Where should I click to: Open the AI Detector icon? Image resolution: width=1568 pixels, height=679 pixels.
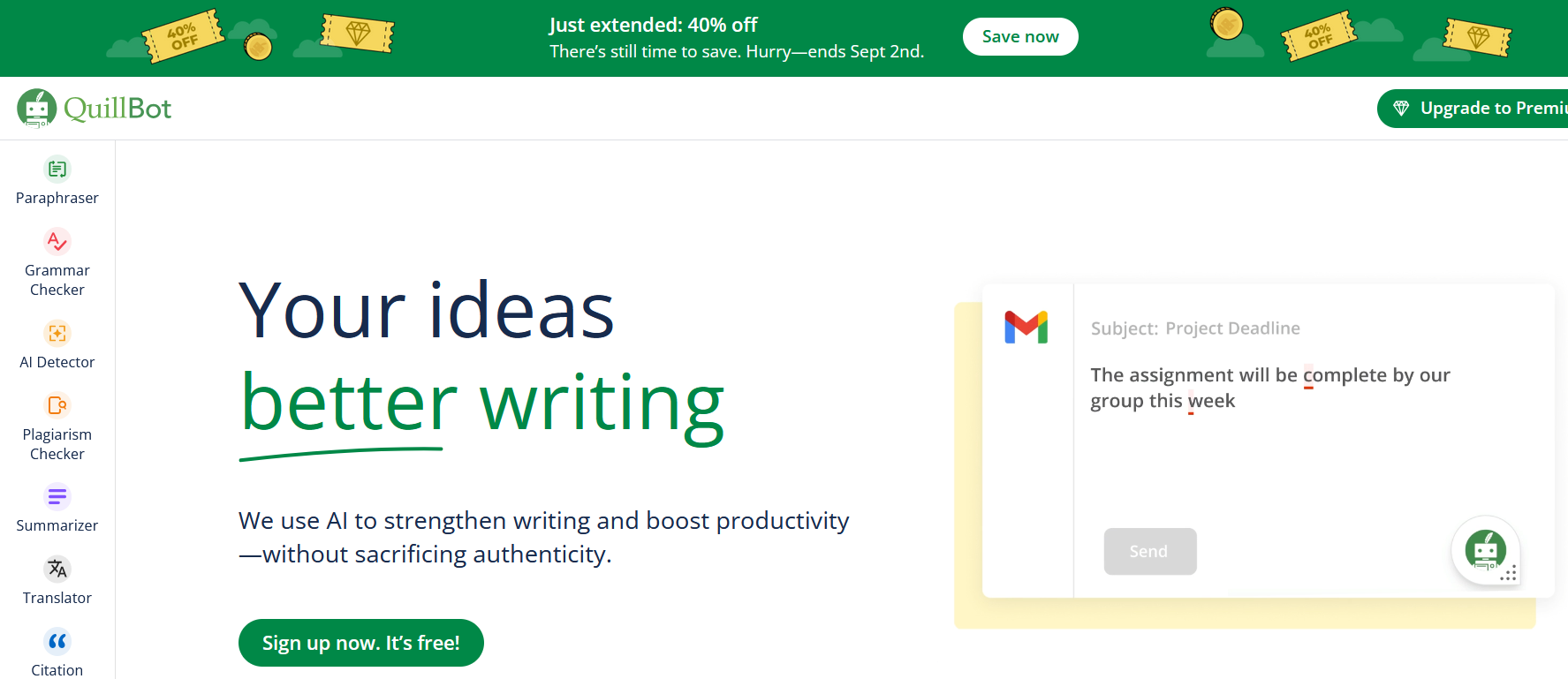57,333
